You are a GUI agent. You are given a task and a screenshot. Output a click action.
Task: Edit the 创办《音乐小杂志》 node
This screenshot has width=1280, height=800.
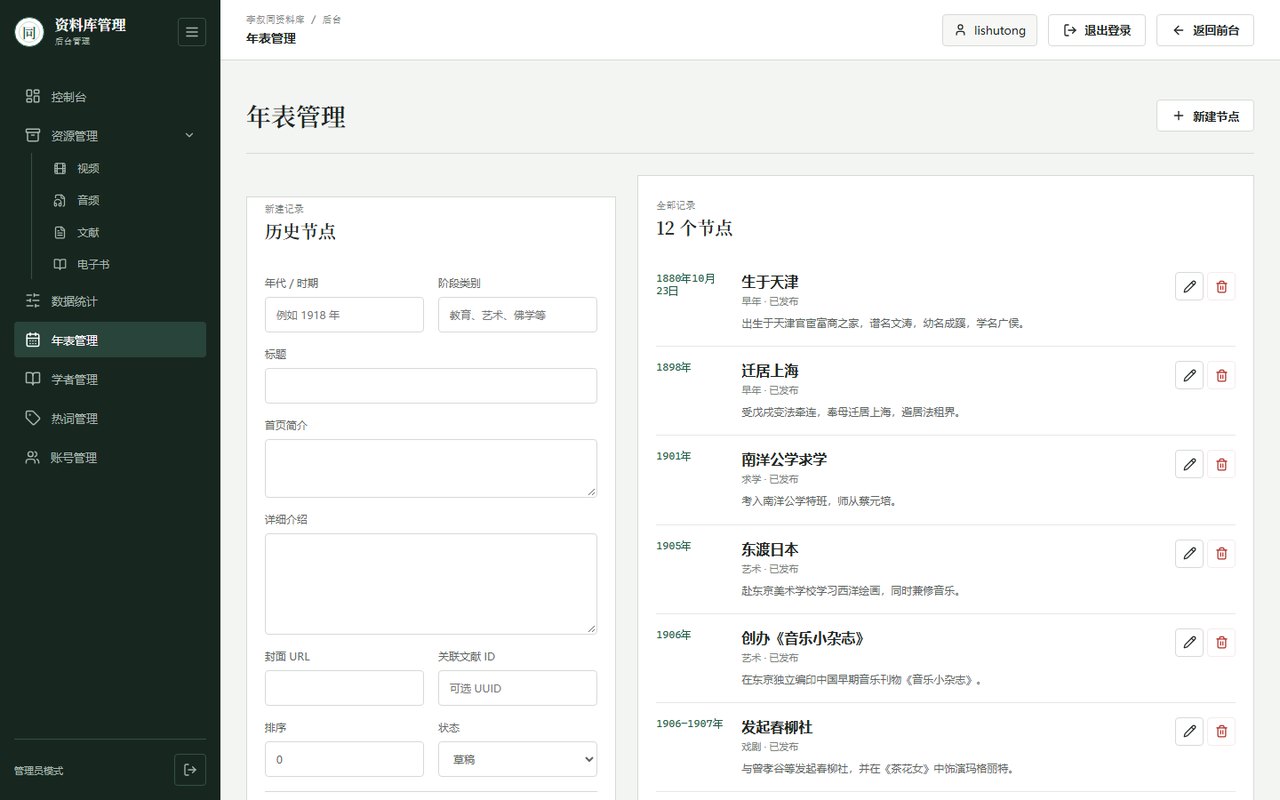(1189, 643)
